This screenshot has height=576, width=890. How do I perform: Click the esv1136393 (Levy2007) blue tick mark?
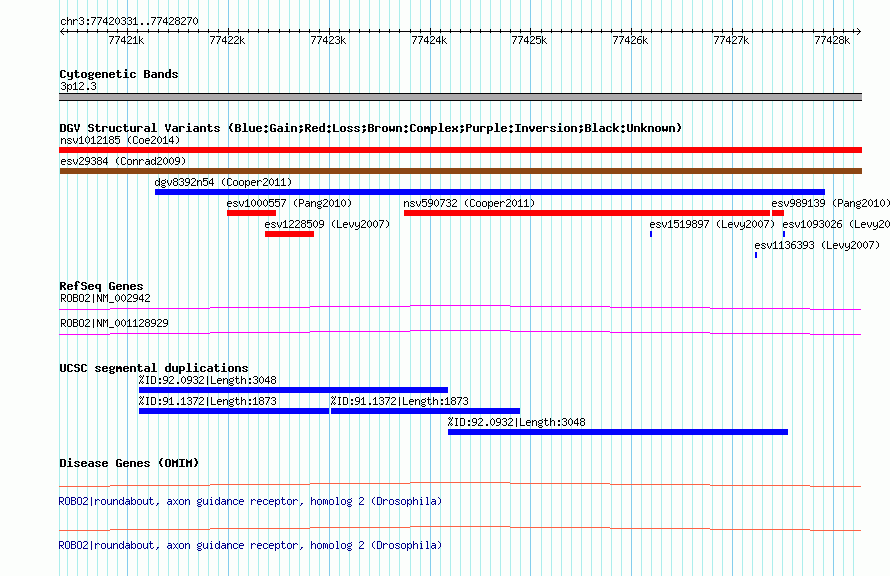click(x=756, y=255)
